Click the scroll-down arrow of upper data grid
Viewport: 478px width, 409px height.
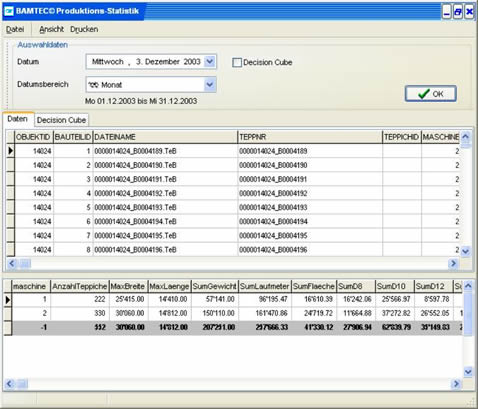tap(466, 251)
